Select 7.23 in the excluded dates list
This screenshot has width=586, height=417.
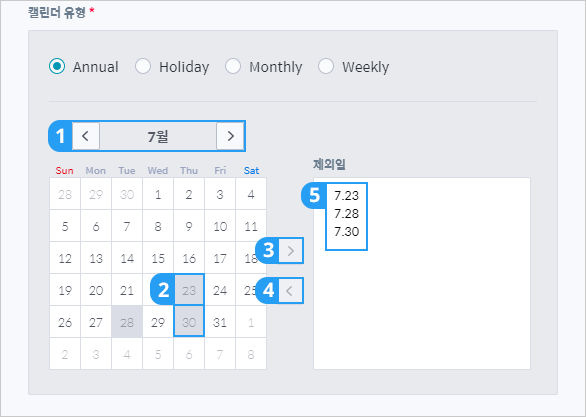click(x=346, y=195)
